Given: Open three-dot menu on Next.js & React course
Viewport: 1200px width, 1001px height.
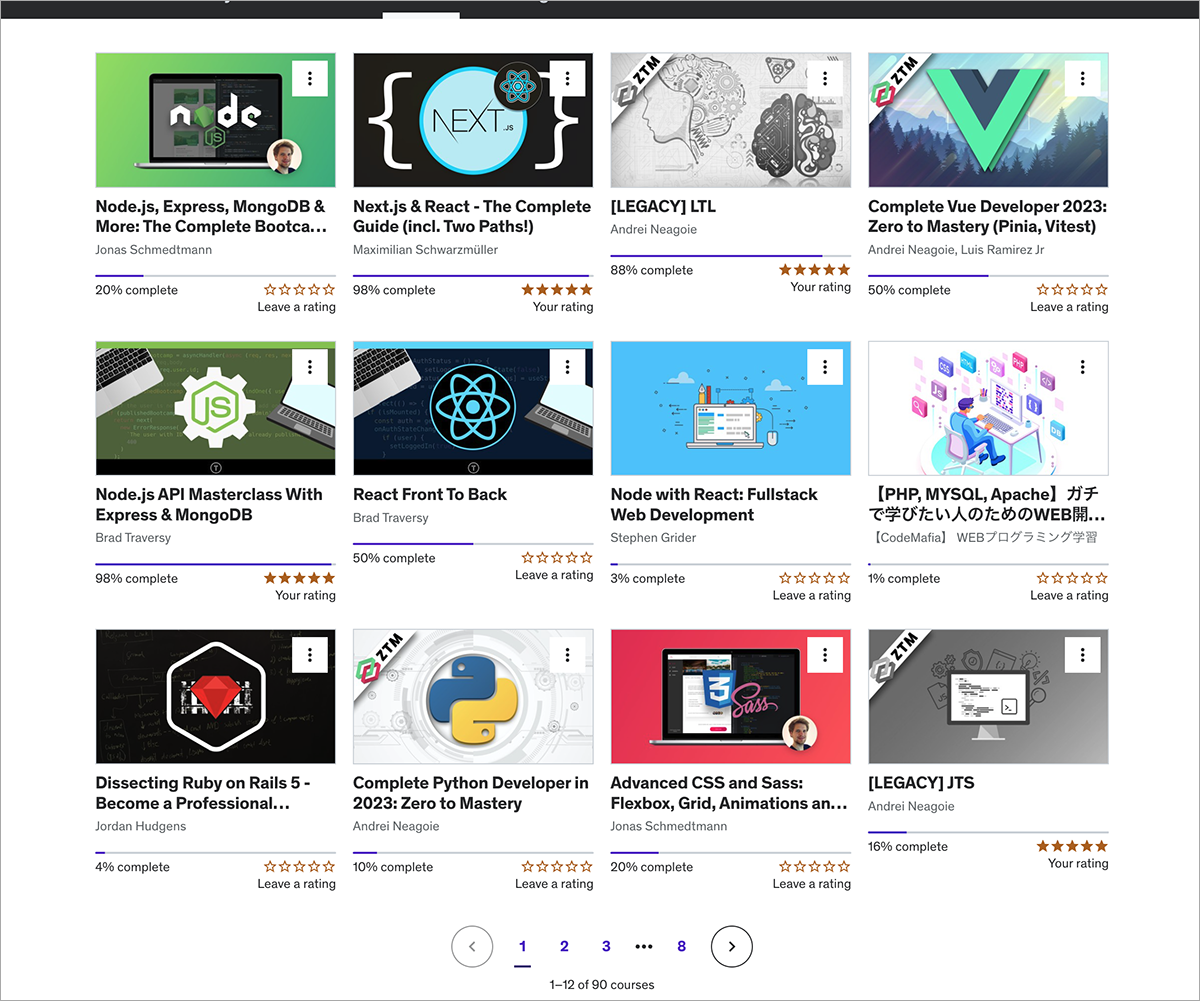Looking at the screenshot, I should (567, 79).
